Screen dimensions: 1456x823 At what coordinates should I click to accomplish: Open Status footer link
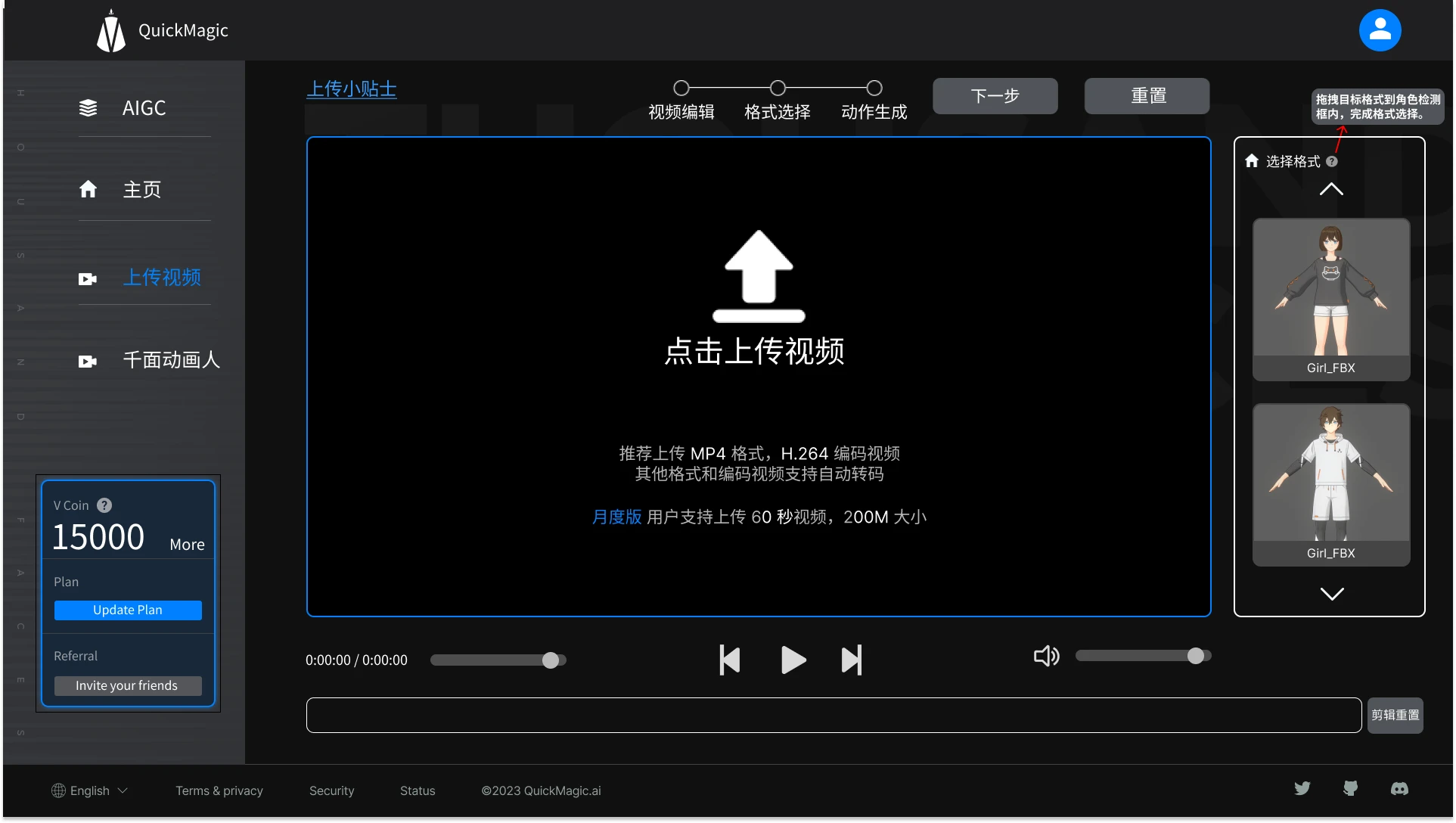[x=418, y=790]
